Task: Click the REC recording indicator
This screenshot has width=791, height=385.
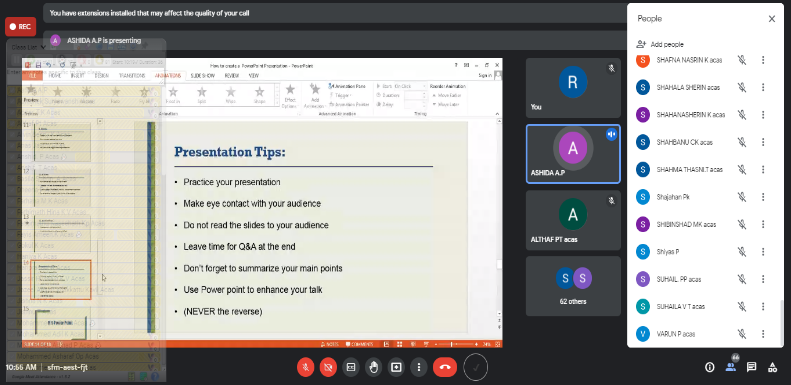Action: pyautogui.click(x=20, y=27)
